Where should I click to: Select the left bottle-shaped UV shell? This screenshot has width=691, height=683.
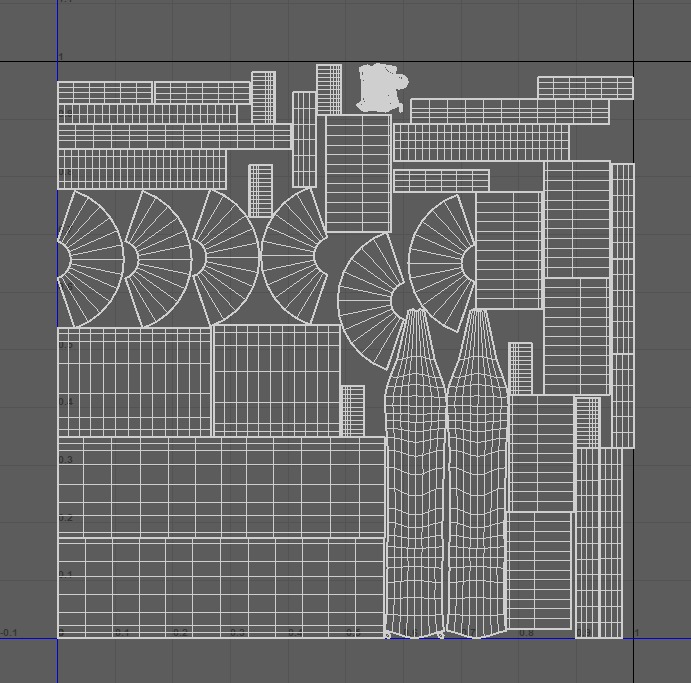point(415,474)
